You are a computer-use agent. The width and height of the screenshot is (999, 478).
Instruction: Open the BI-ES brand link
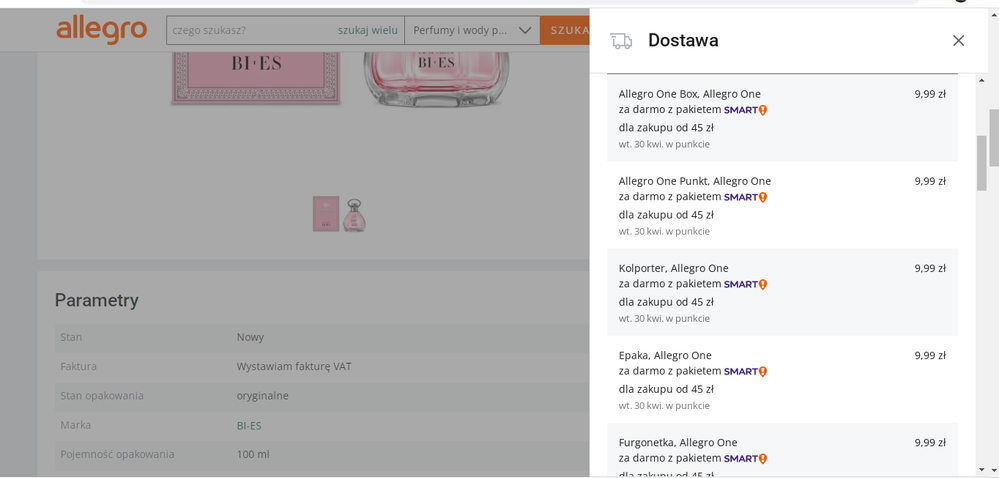249,426
